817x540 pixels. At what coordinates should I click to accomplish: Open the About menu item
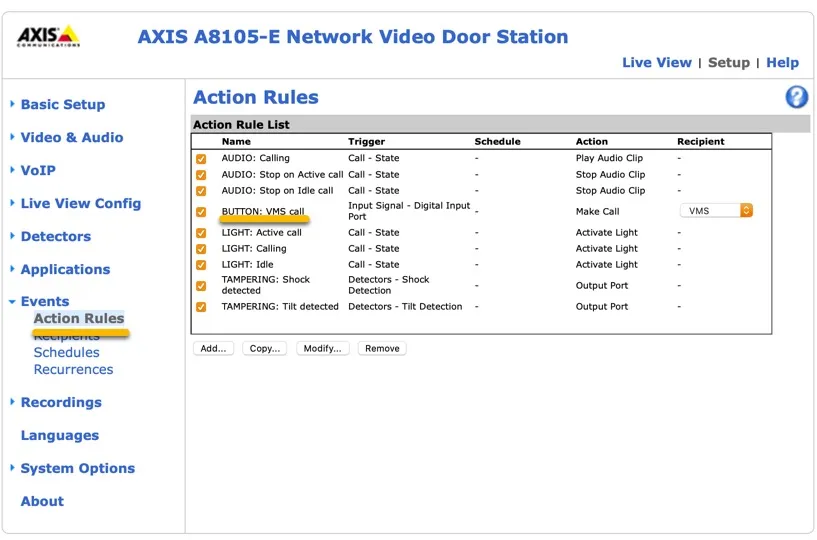42,501
